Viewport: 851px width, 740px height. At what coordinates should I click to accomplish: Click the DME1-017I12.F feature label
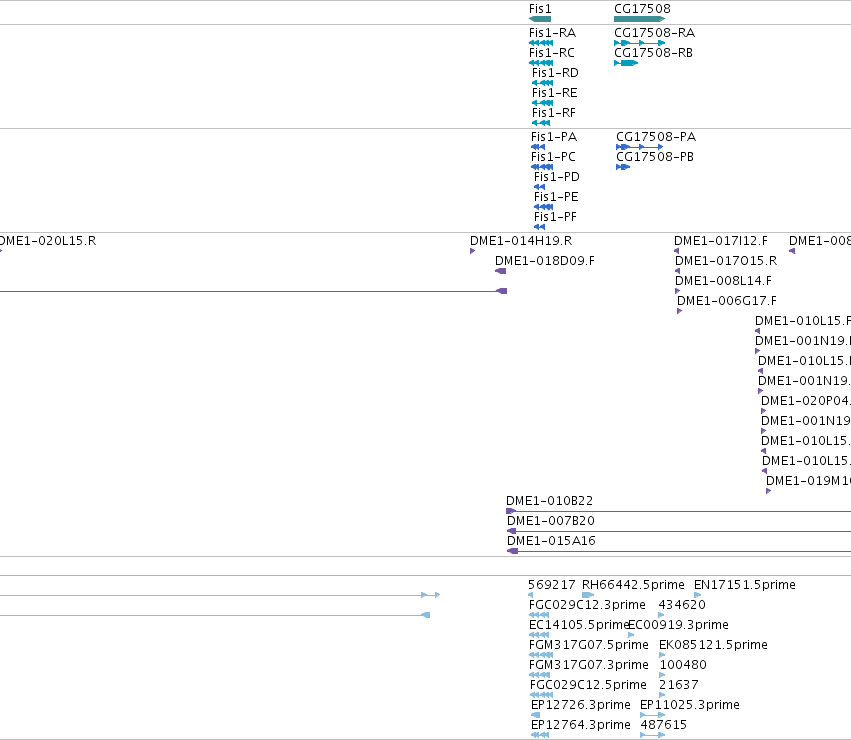click(x=721, y=241)
